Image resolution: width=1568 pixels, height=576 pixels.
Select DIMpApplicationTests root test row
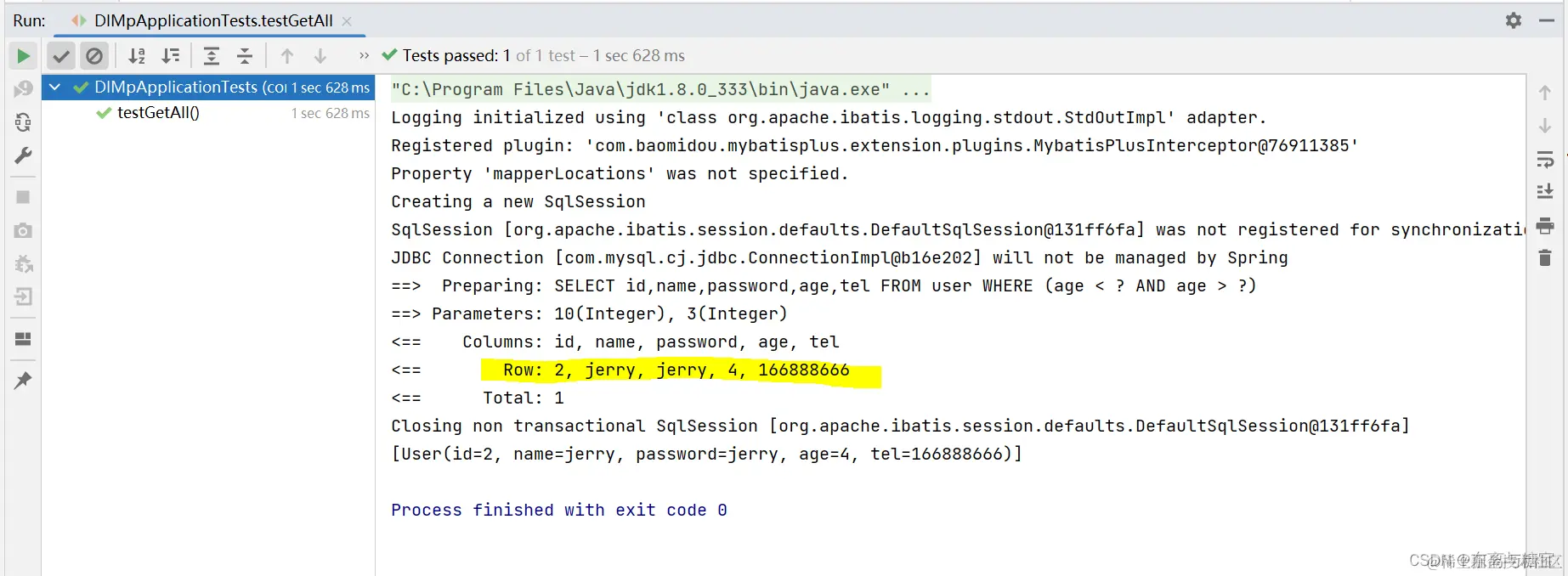tap(208, 88)
